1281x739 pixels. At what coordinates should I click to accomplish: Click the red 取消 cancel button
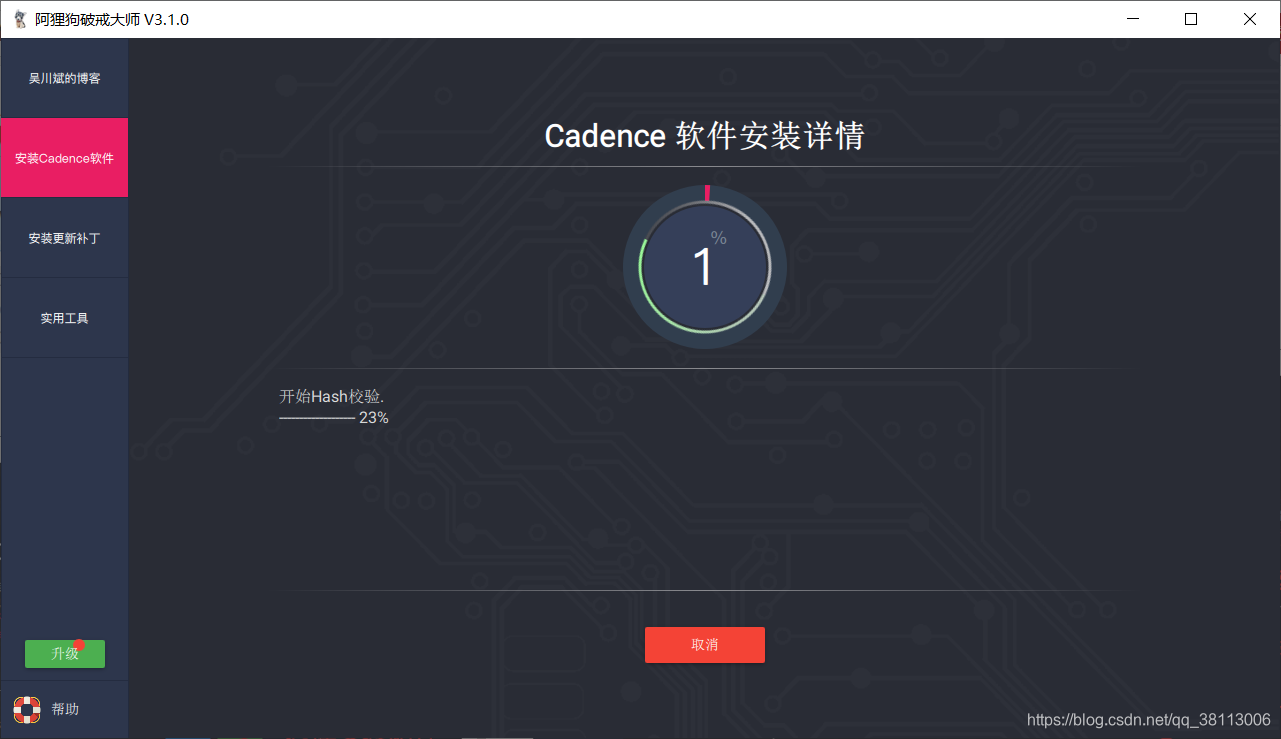tap(705, 645)
